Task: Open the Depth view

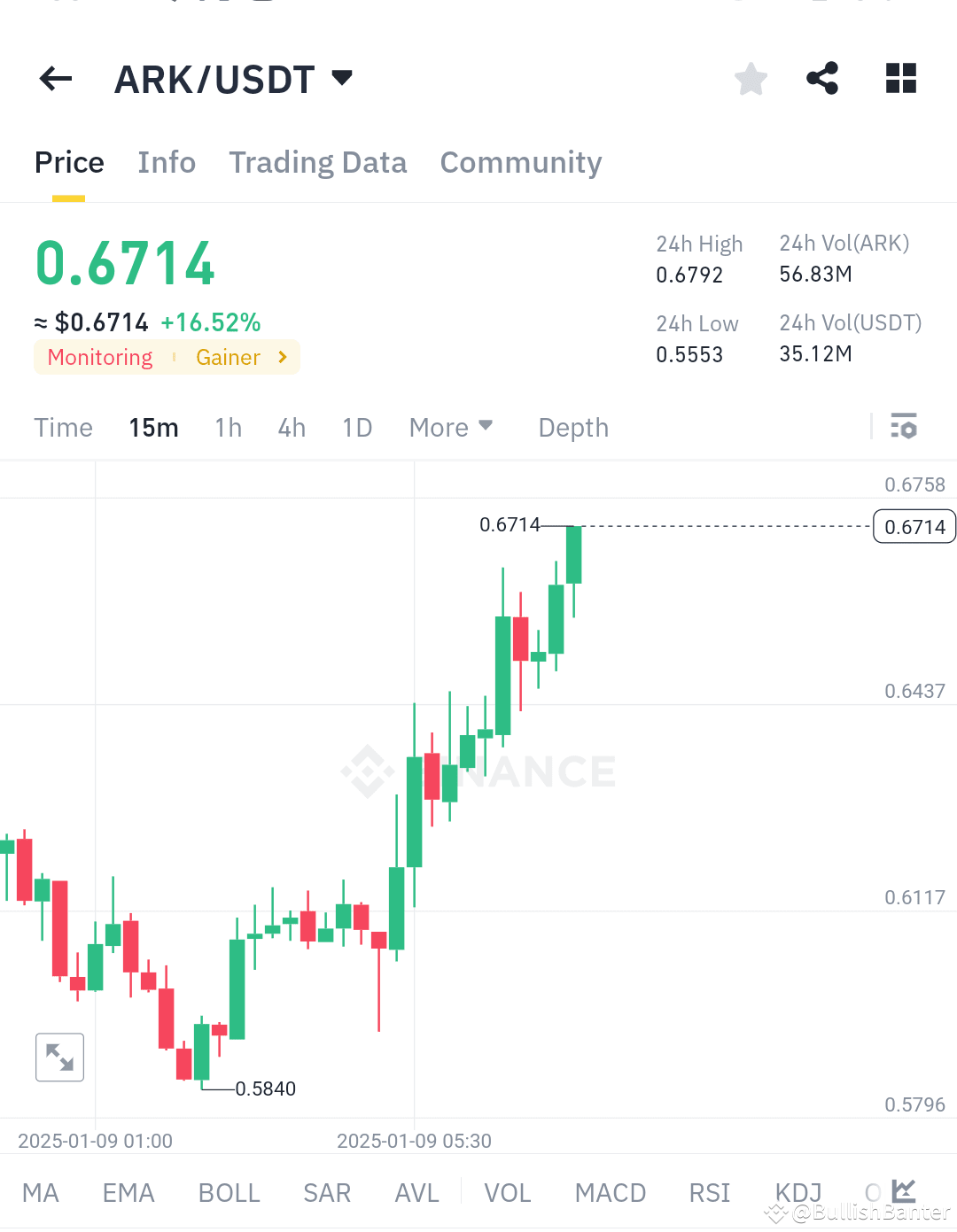Action: (572, 427)
